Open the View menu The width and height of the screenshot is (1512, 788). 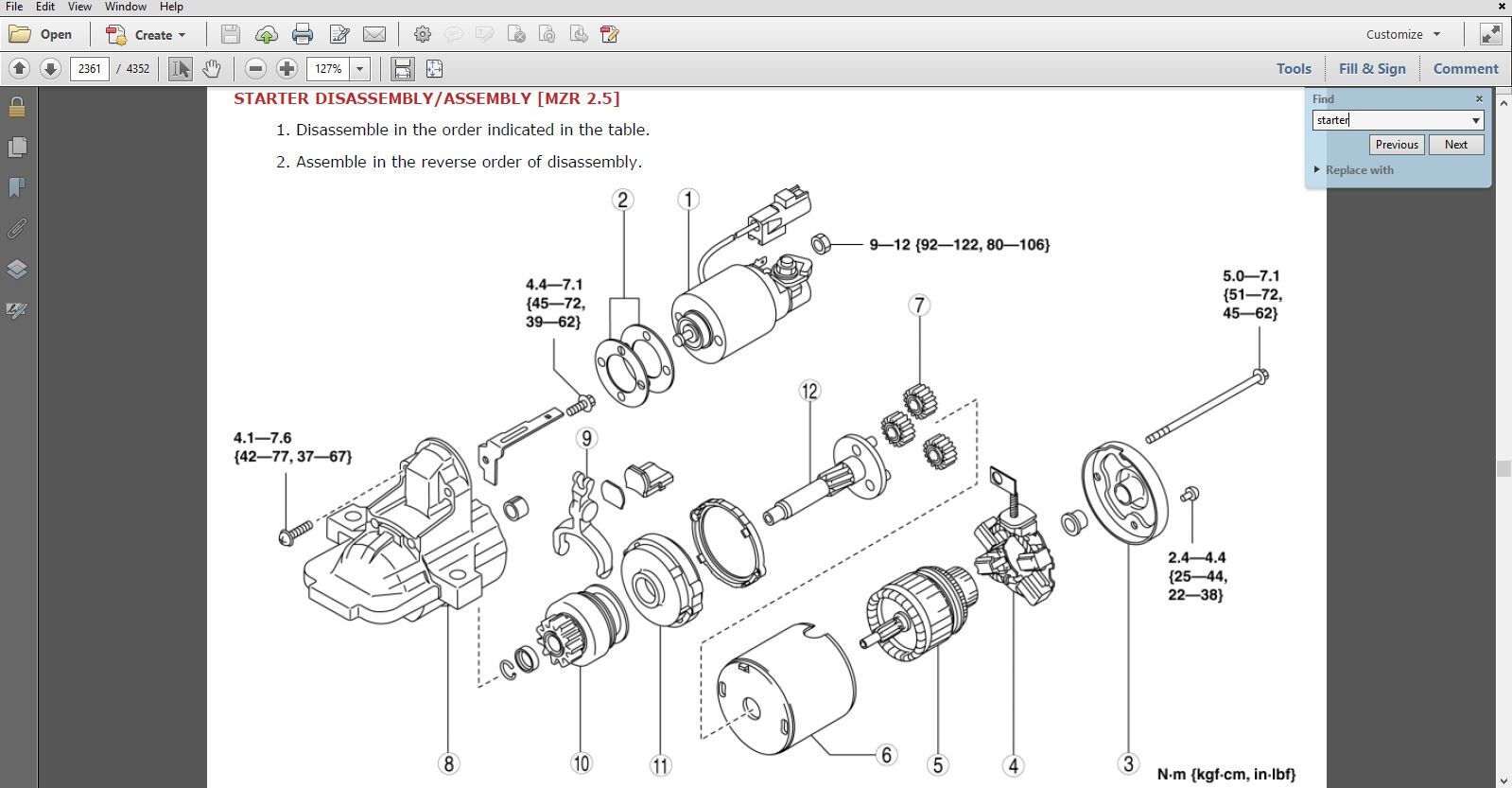pos(79,7)
